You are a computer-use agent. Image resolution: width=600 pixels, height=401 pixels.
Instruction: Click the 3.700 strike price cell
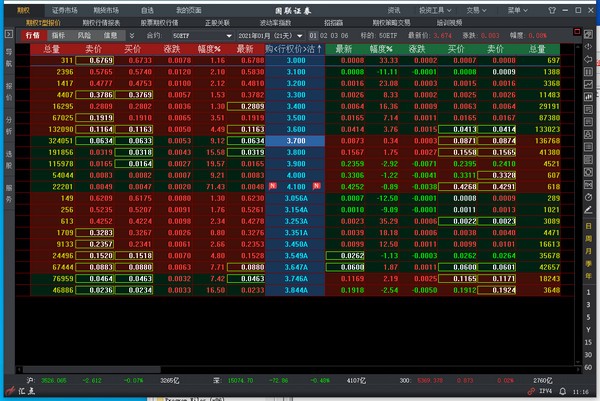coord(296,141)
